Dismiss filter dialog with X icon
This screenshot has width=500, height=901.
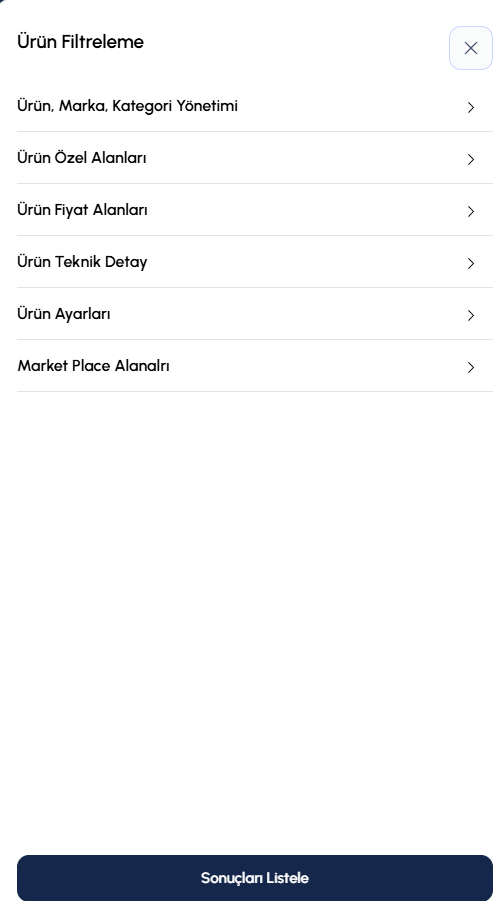tap(470, 48)
